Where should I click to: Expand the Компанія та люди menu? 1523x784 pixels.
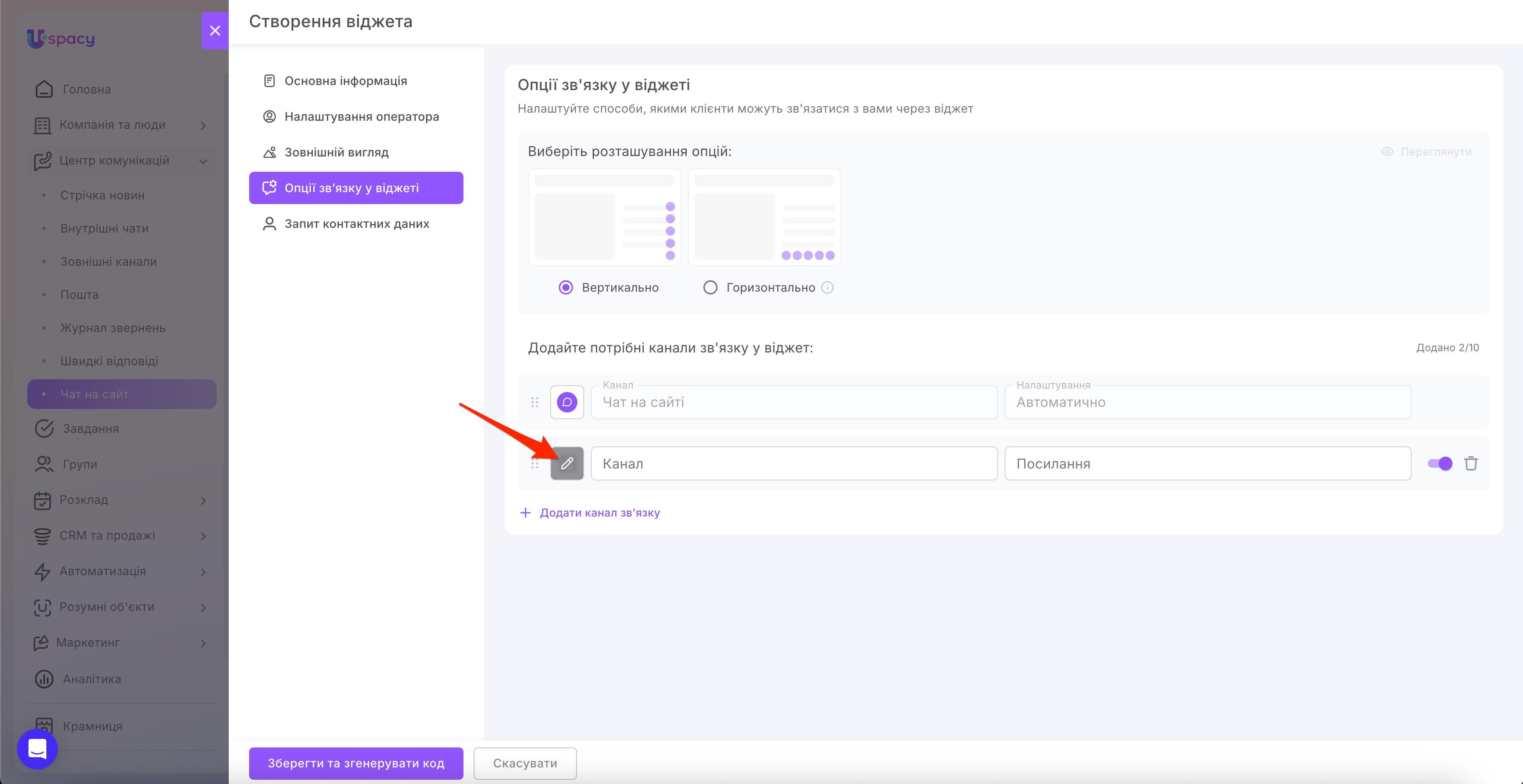[x=122, y=125]
